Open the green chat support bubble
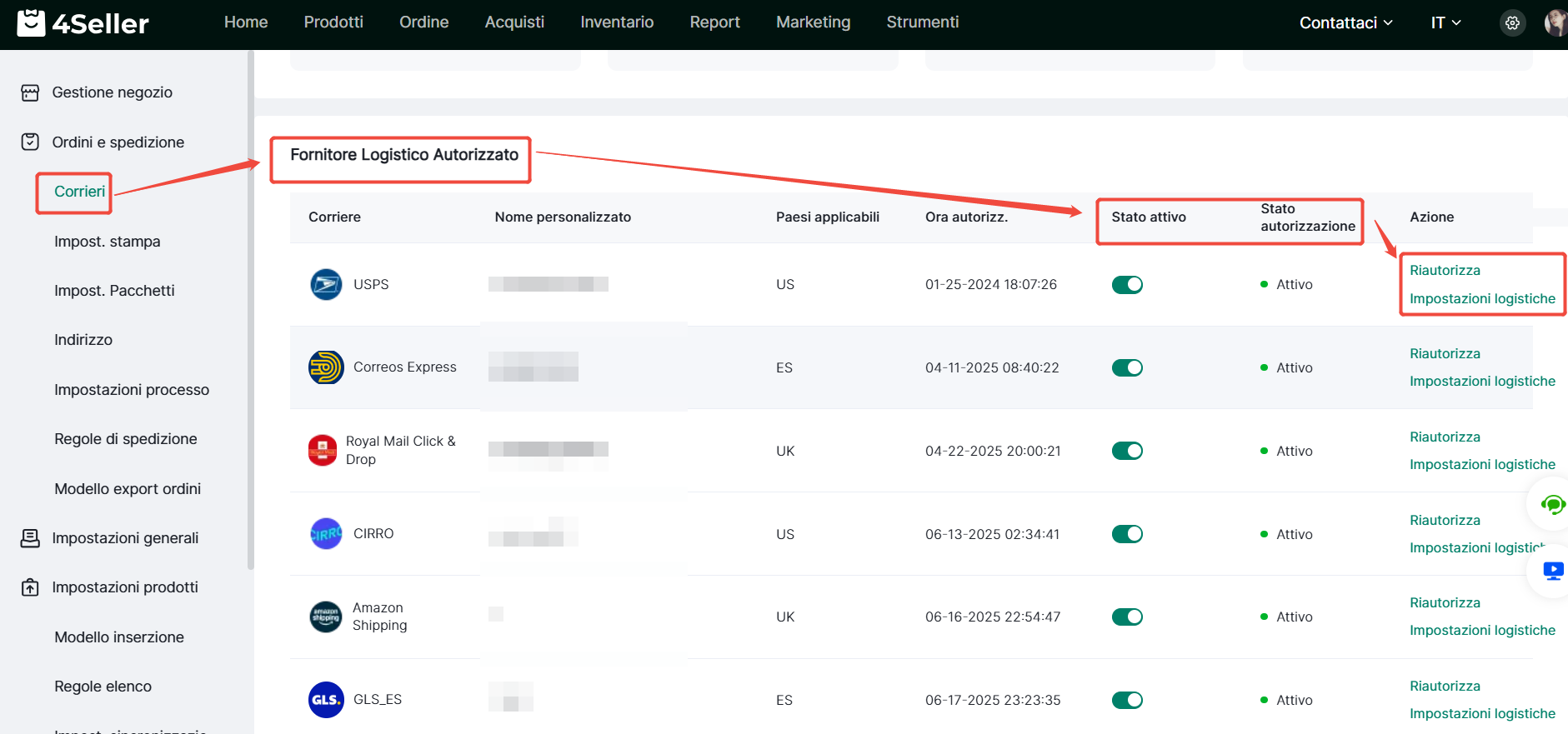The image size is (1568, 734). click(x=1552, y=504)
